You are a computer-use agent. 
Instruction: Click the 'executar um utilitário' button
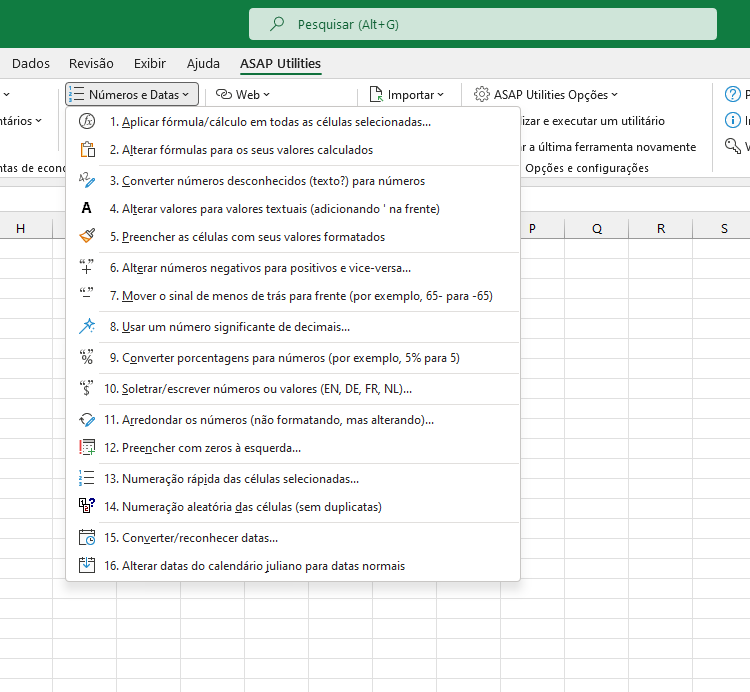pos(593,121)
